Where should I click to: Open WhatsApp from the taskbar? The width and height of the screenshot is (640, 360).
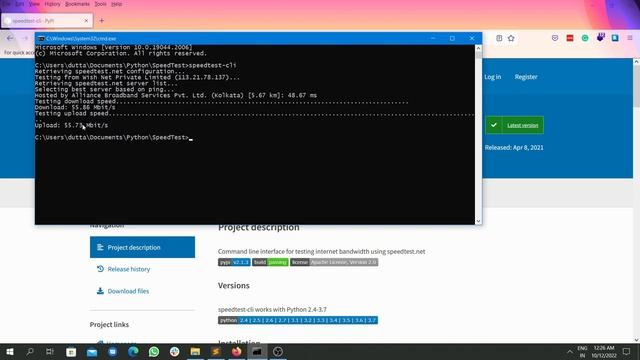point(154,351)
